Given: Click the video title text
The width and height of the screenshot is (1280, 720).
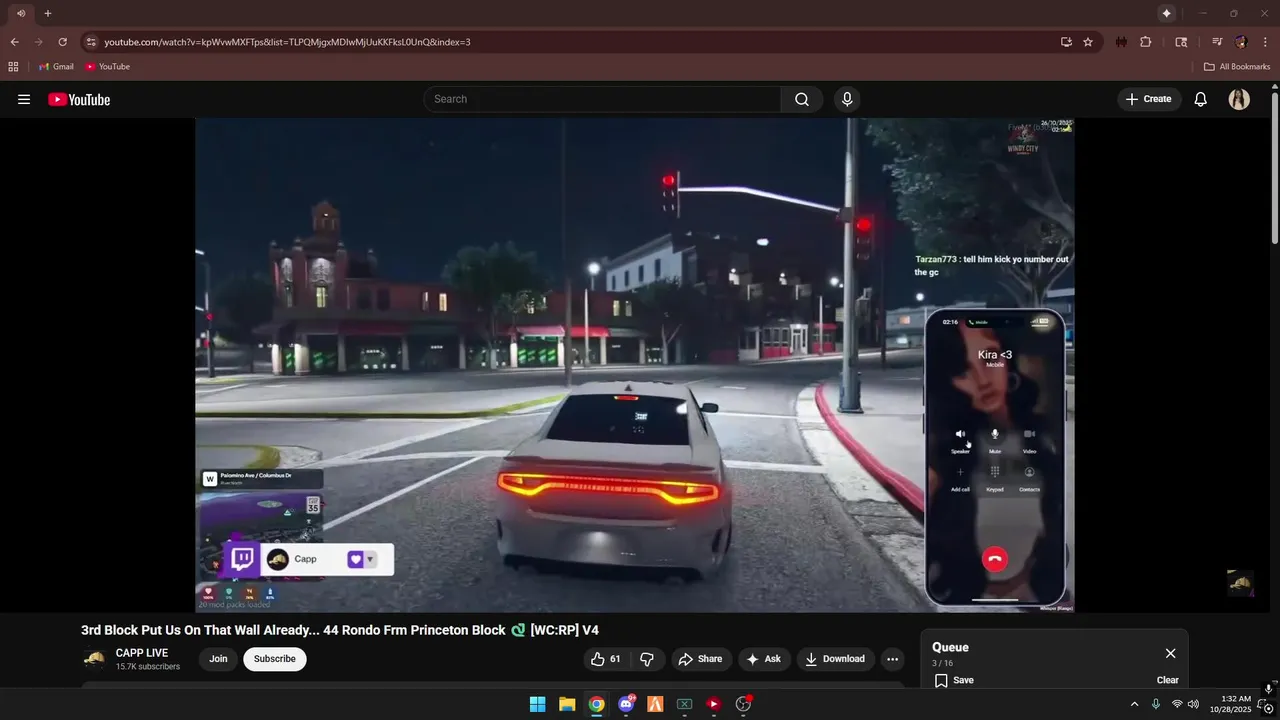Looking at the screenshot, I should pos(340,630).
